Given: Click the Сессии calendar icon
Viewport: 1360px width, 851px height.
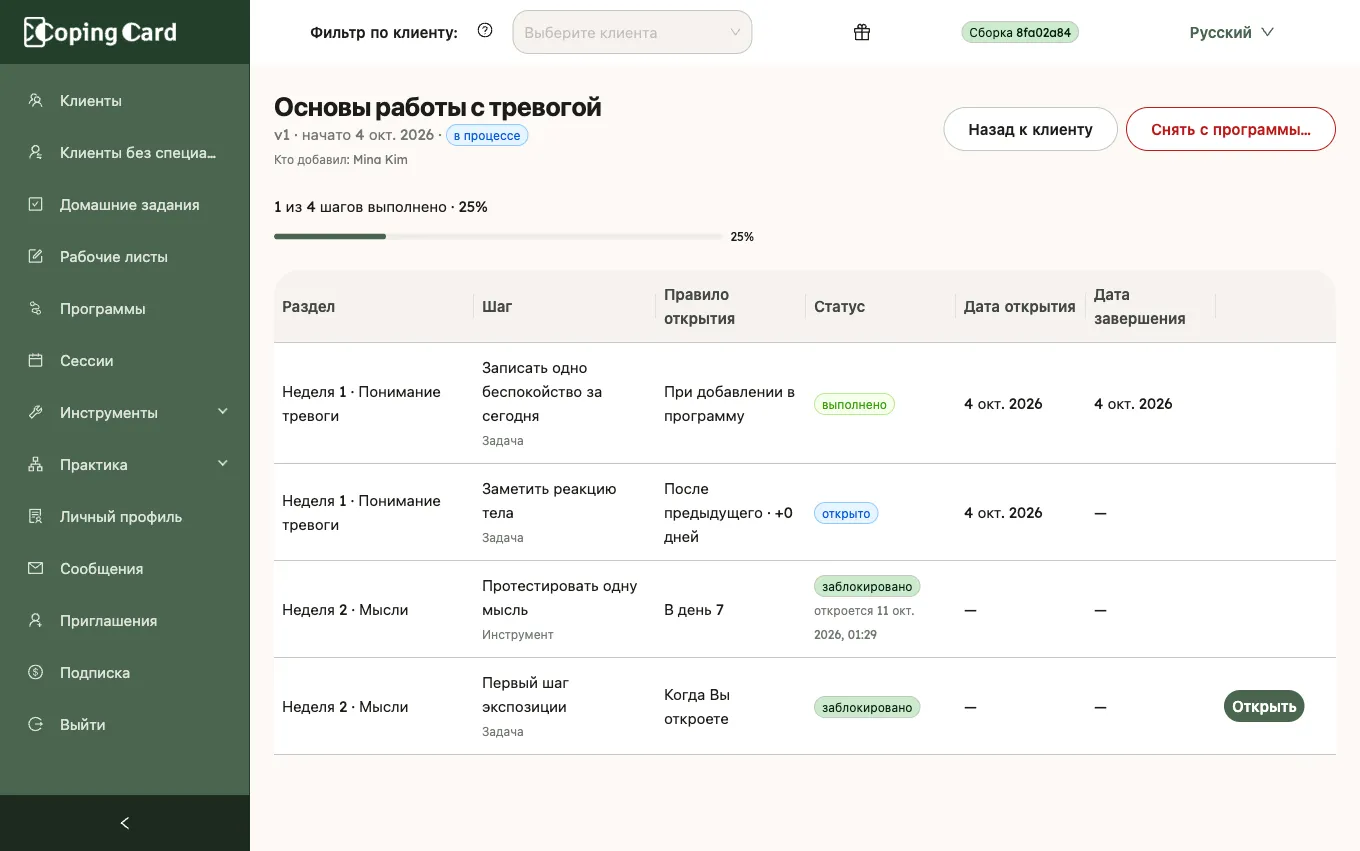Looking at the screenshot, I should [x=36, y=360].
